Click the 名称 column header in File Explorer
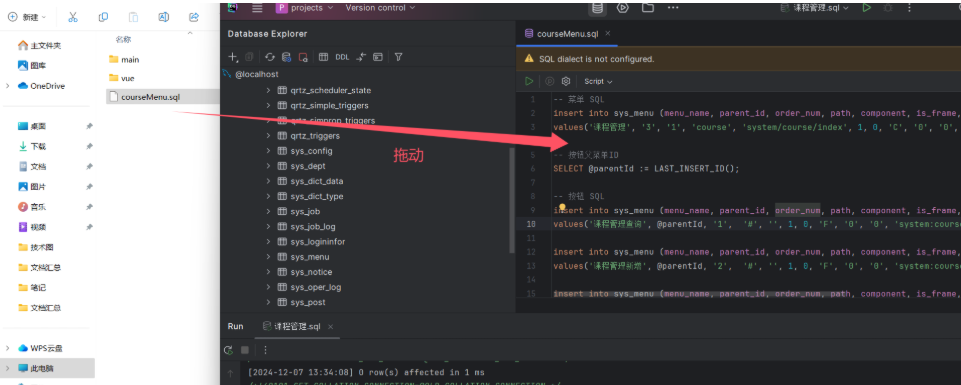961x385 pixels. click(x=123, y=39)
